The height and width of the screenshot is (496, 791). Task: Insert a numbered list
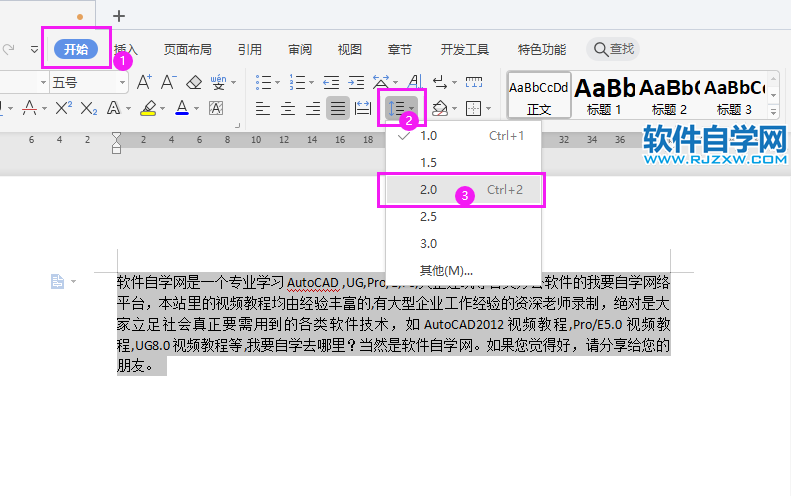pos(297,82)
